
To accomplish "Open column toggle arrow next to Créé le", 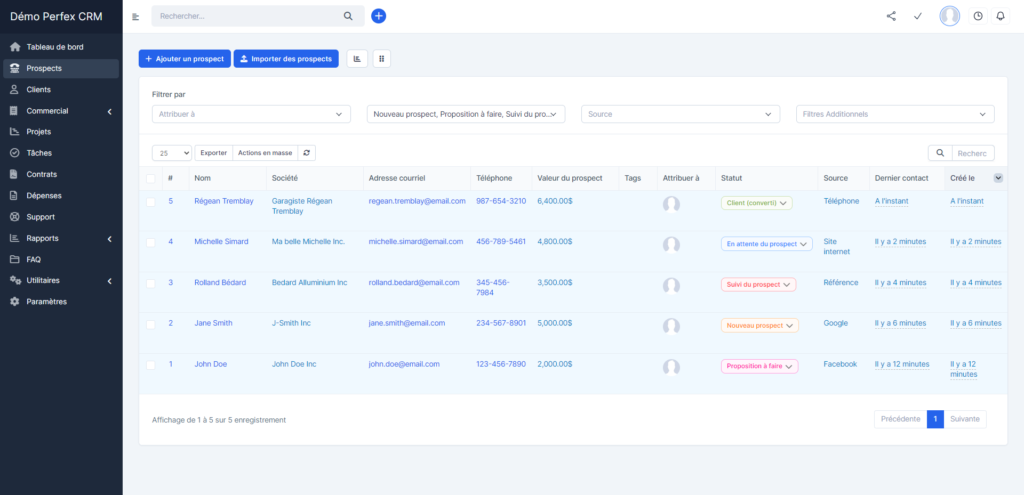I will [x=998, y=178].
